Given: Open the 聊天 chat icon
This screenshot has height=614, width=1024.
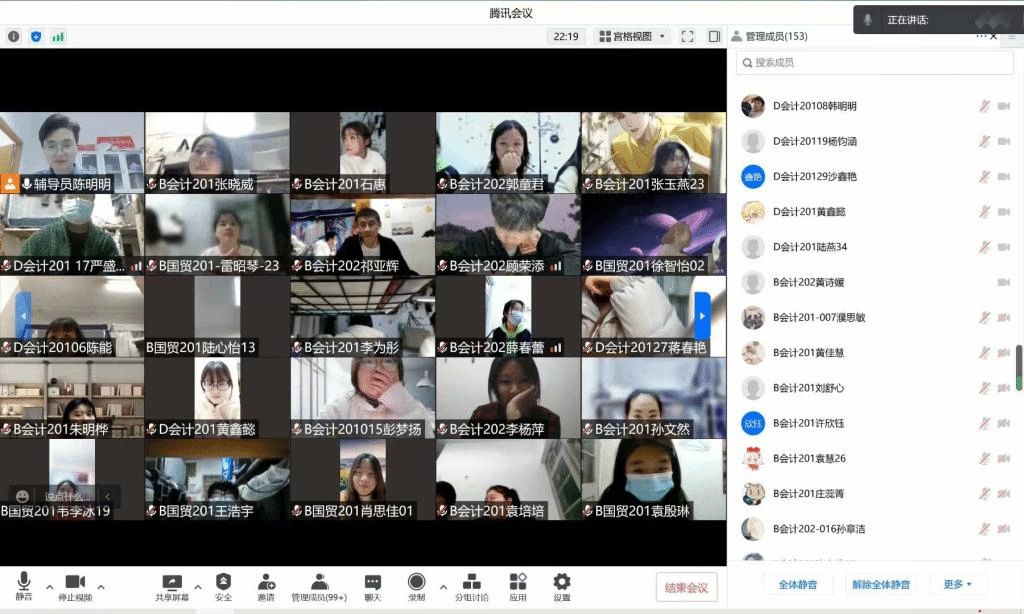Looking at the screenshot, I should (x=372, y=586).
